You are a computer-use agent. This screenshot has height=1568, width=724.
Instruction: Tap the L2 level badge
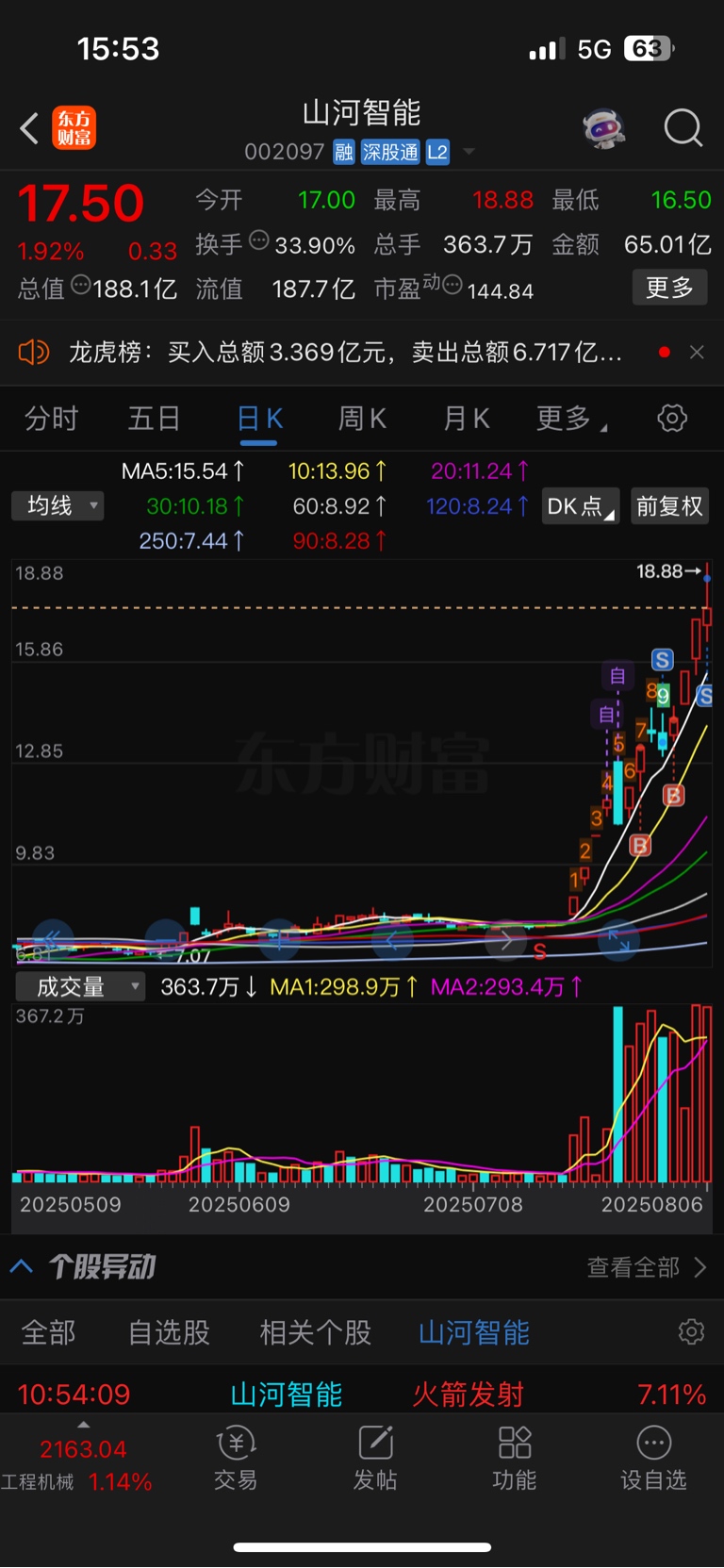437,152
